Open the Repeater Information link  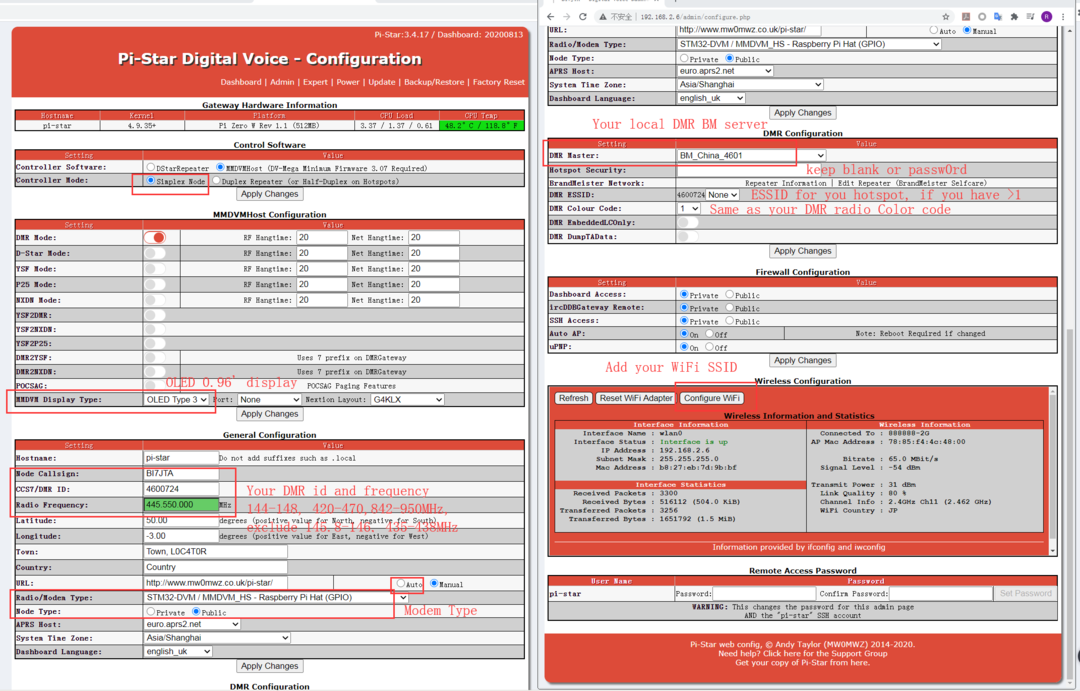(785, 183)
